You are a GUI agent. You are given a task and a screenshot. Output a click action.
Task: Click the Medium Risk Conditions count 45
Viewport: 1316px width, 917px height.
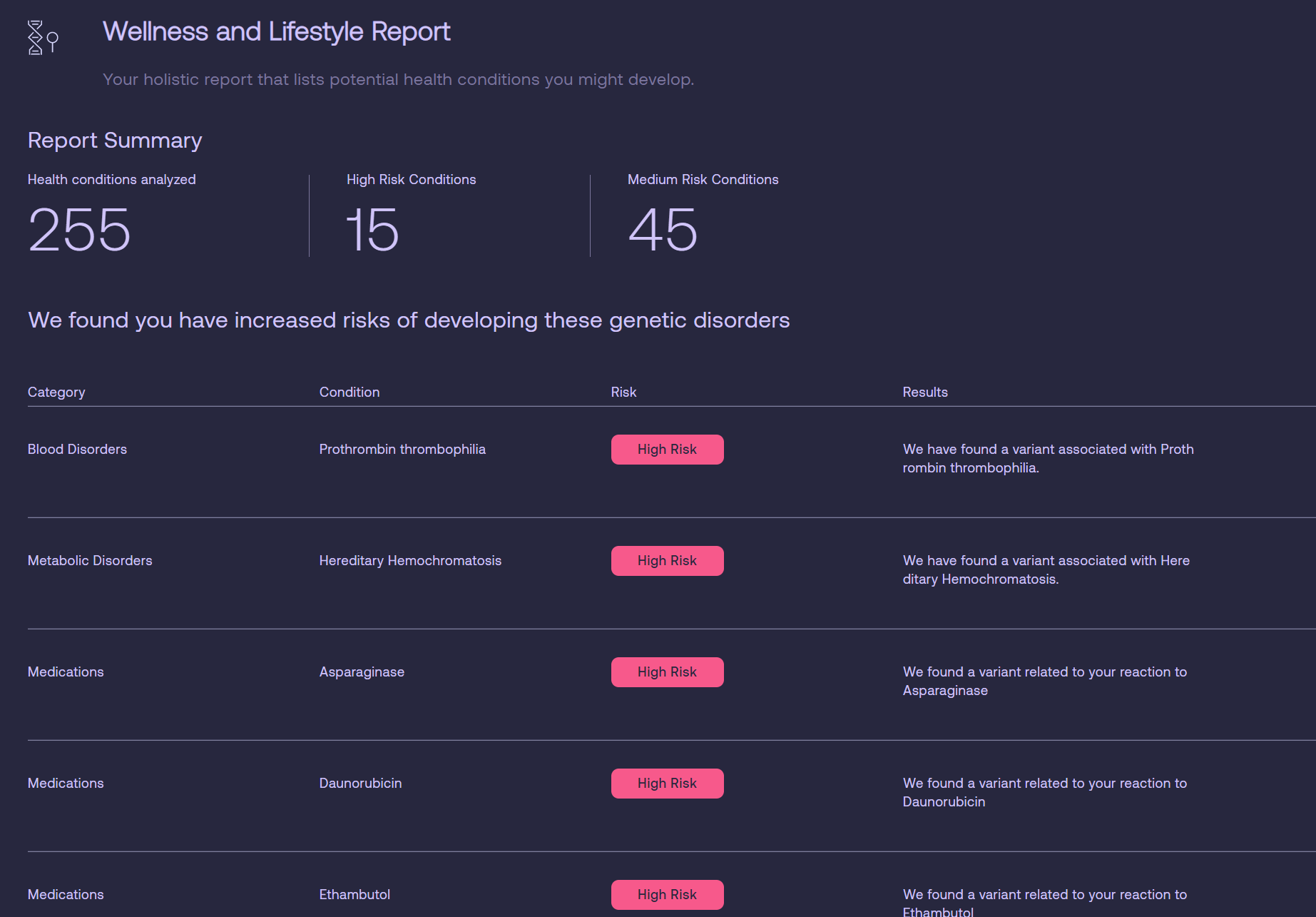tap(663, 230)
